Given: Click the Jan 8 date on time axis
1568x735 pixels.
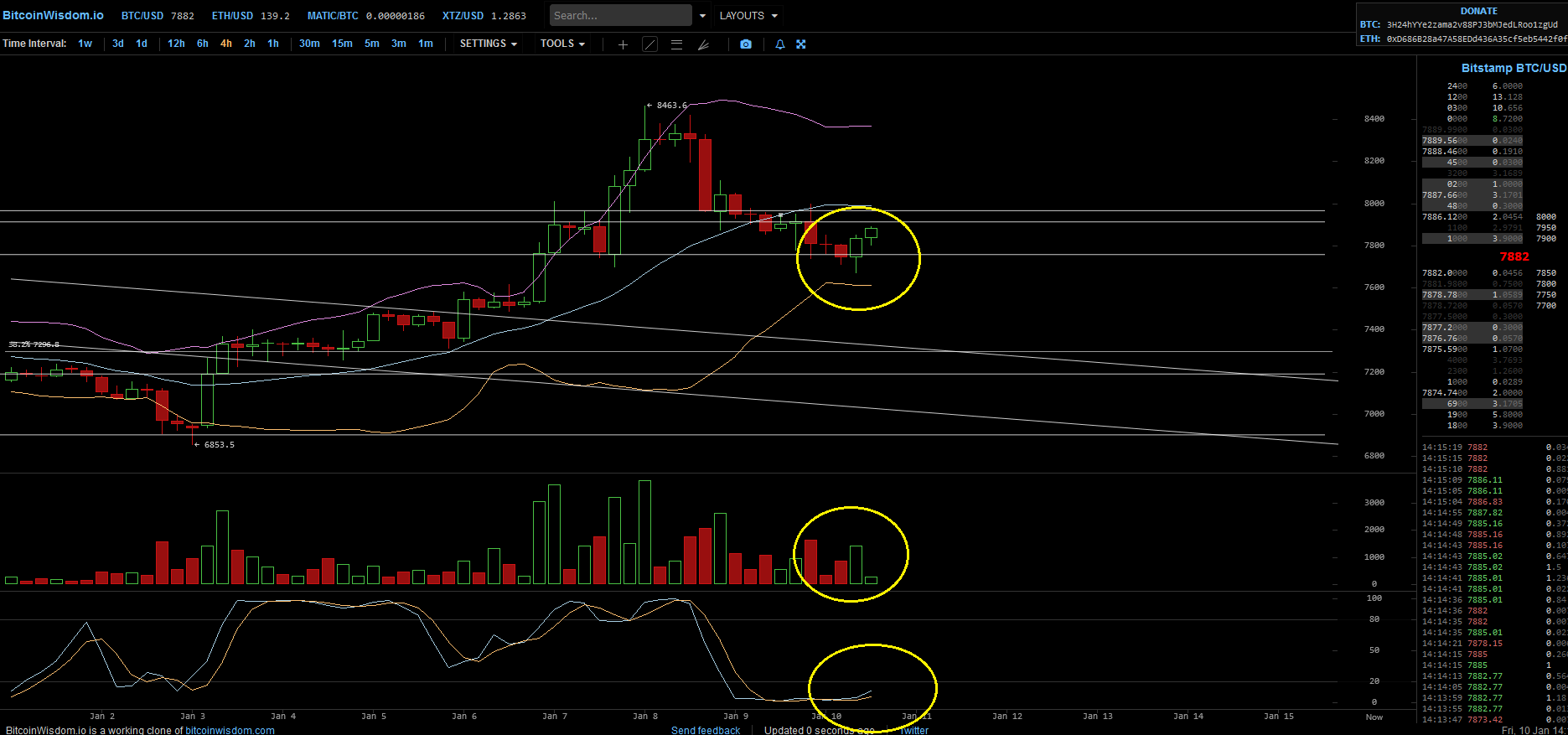Looking at the screenshot, I should [x=645, y=717].
